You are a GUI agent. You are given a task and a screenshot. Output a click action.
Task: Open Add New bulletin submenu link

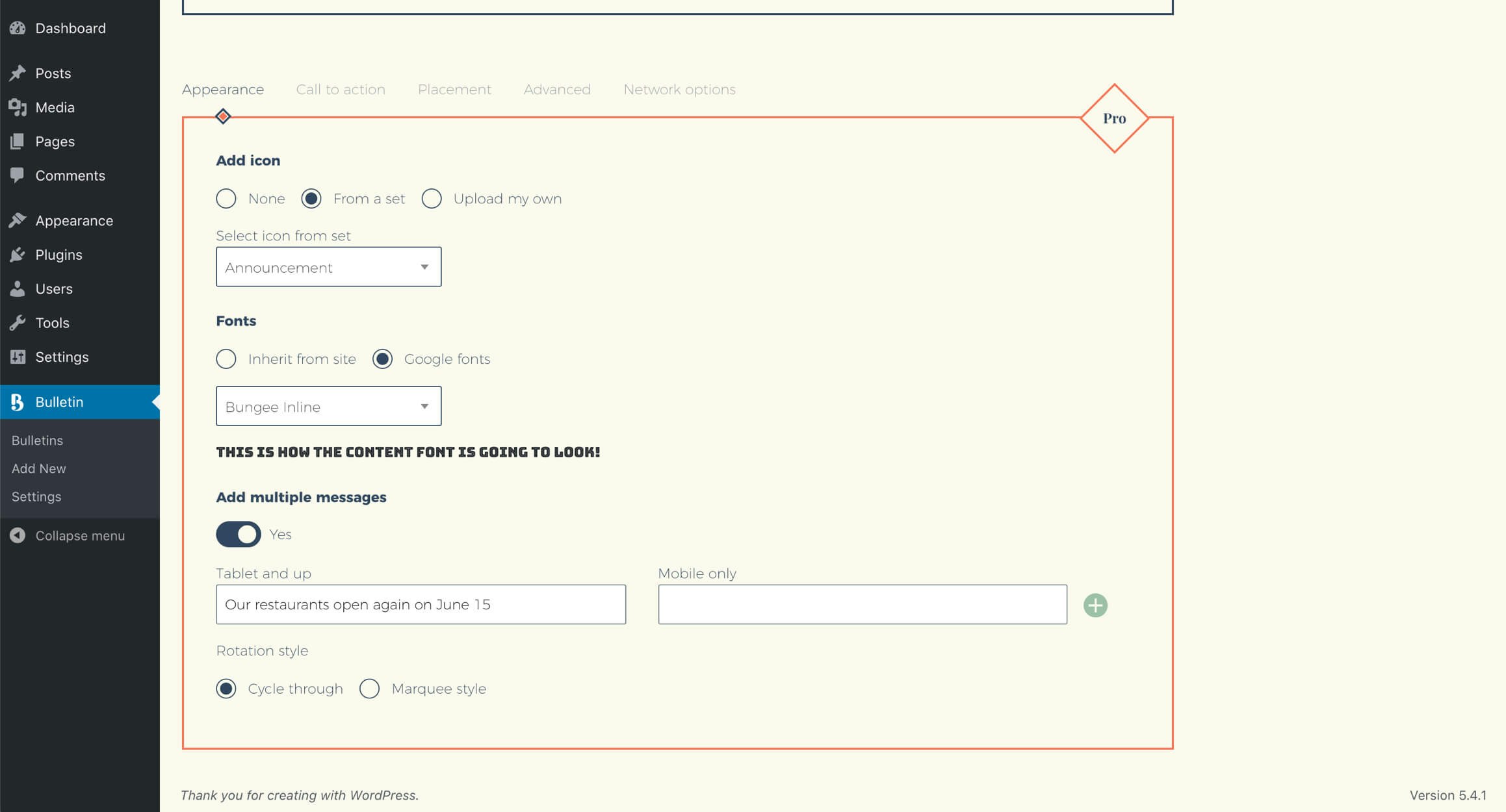(x=39, y=468)
